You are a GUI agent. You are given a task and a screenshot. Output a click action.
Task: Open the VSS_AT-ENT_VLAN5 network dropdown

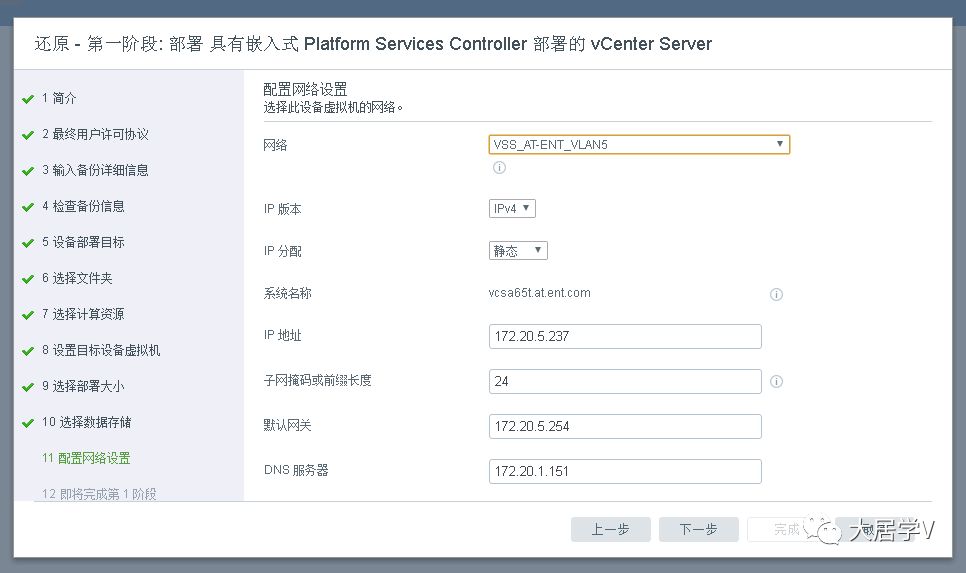tap(639, 144)
